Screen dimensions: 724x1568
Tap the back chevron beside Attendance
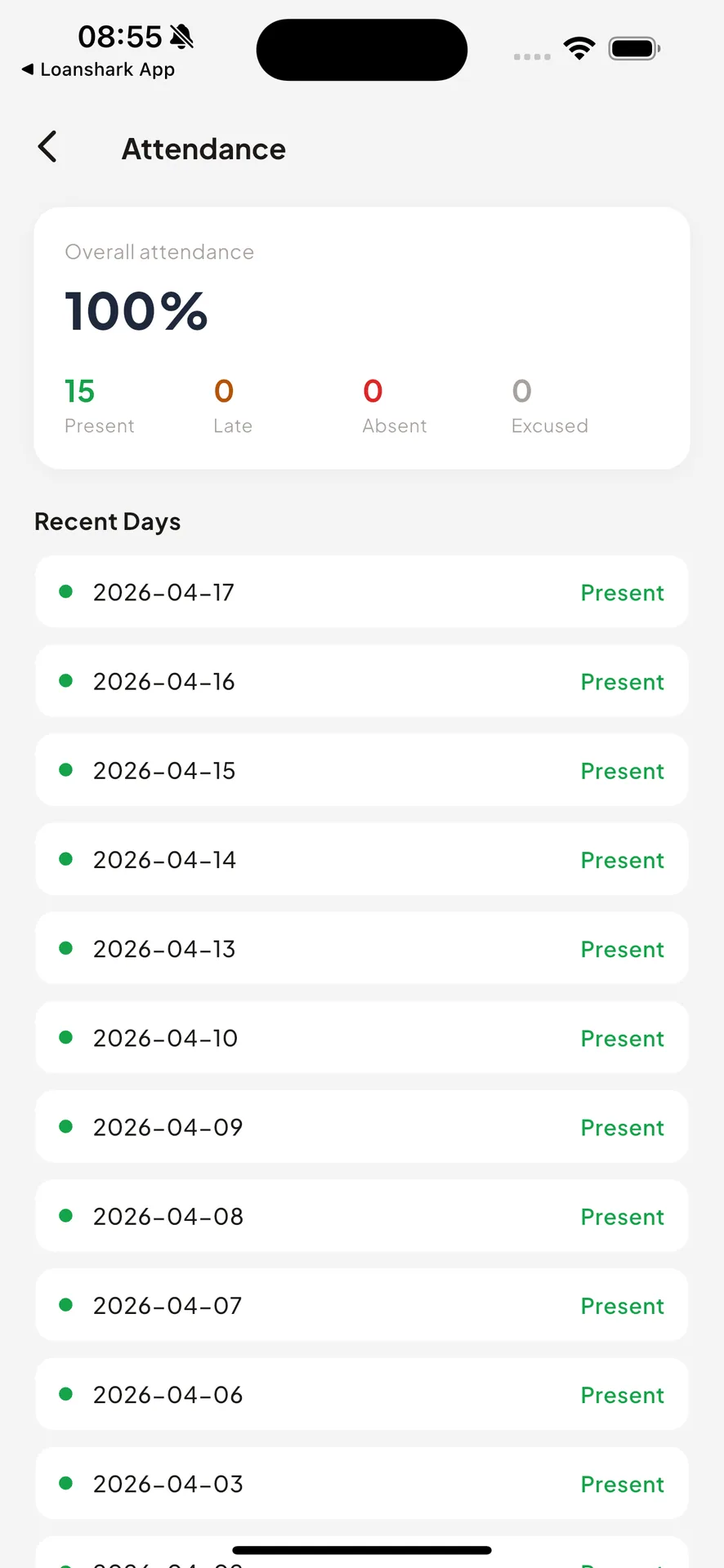47,147
